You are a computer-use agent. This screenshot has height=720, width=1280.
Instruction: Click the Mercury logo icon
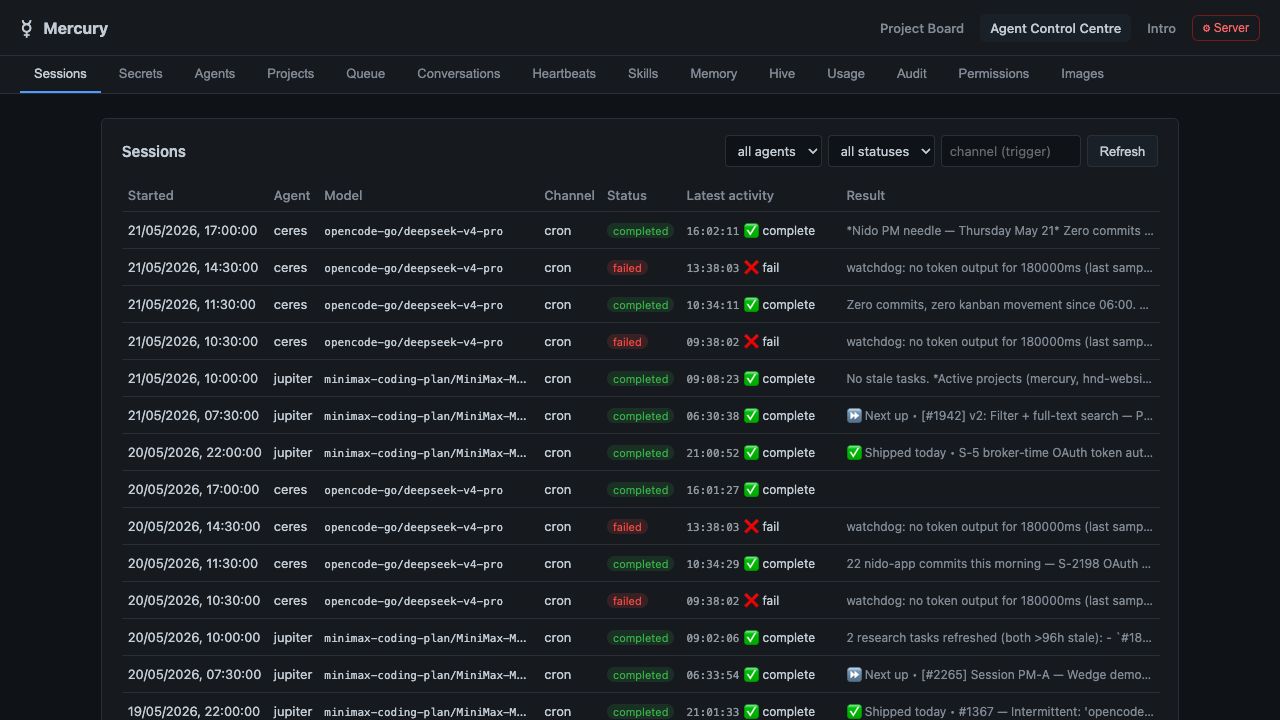point(27,29)
